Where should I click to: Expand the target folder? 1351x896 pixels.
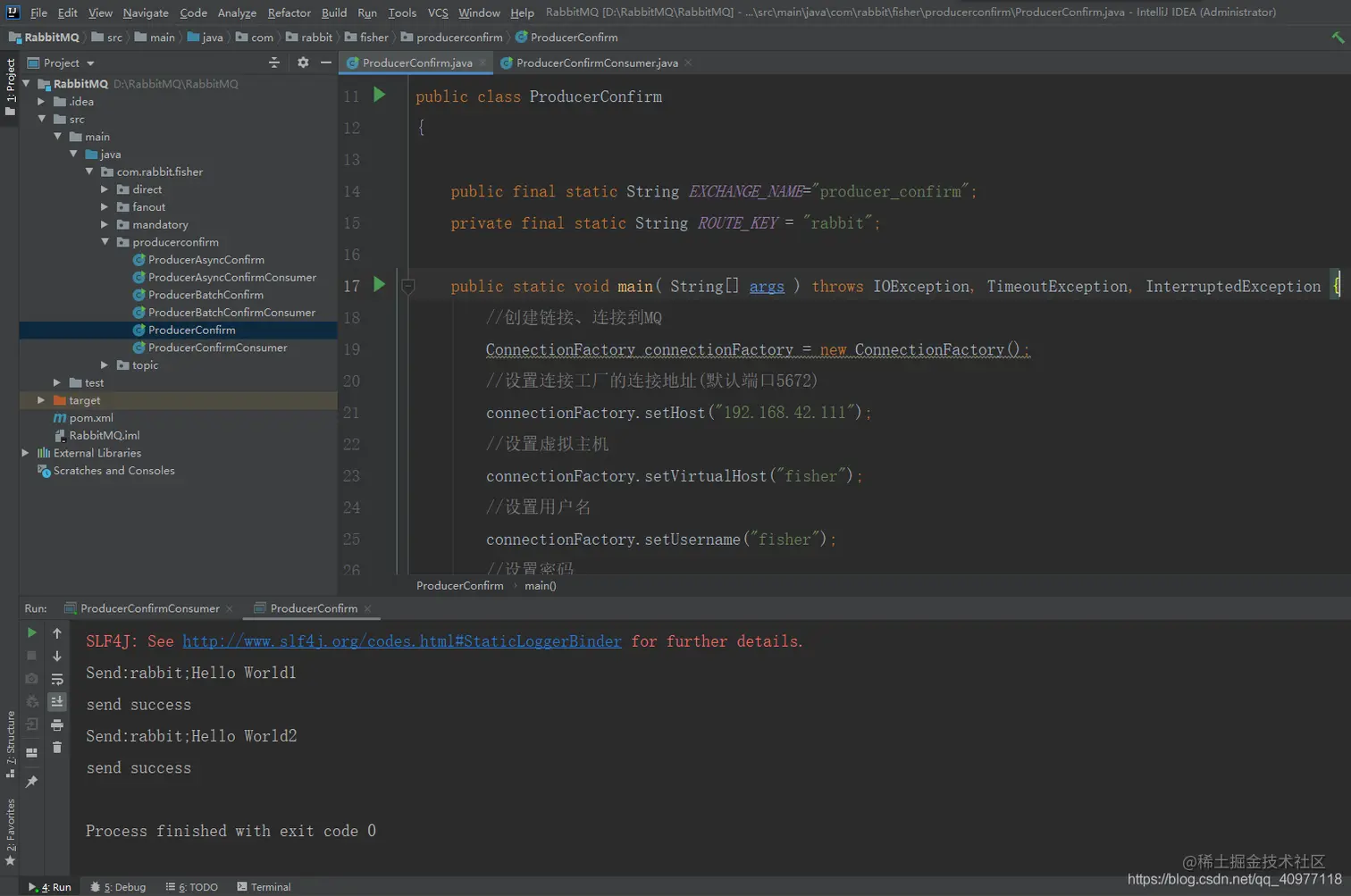click(x=41, y=400)
